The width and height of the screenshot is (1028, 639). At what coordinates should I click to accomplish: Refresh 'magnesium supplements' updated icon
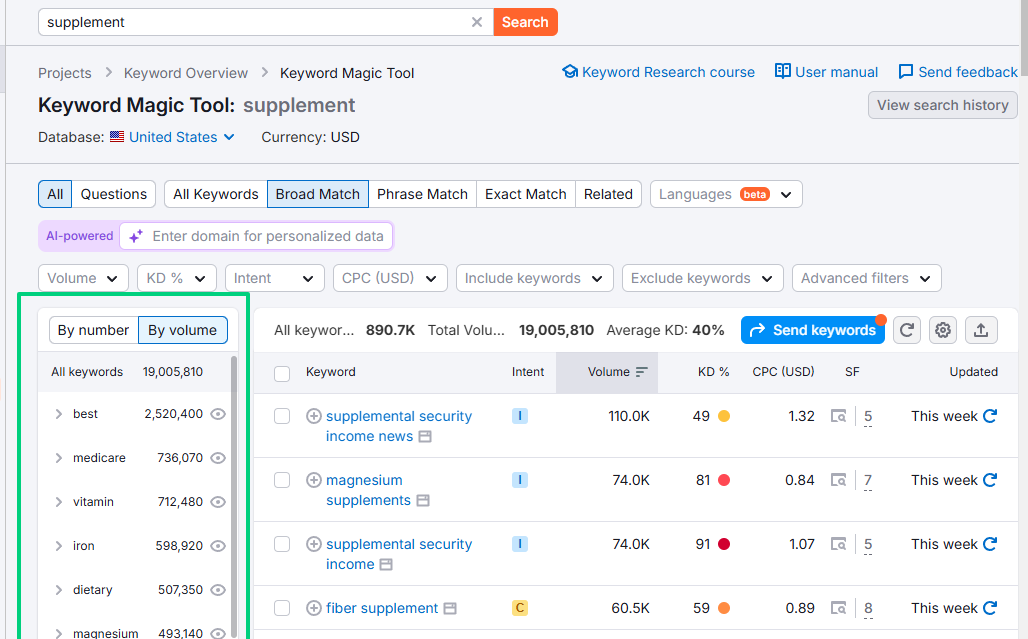click(990, 480)
